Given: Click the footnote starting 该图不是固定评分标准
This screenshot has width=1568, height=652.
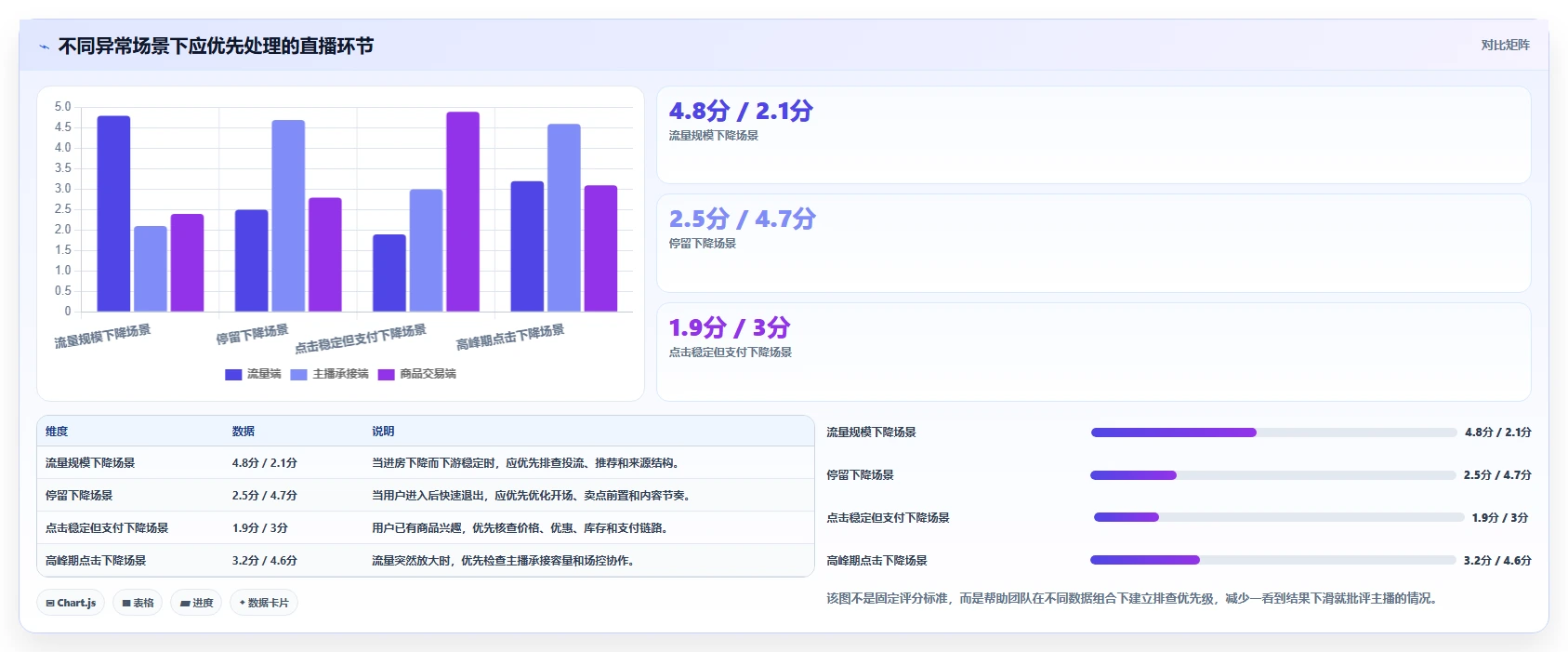Looking at the screenshot, I should 1134,598.
